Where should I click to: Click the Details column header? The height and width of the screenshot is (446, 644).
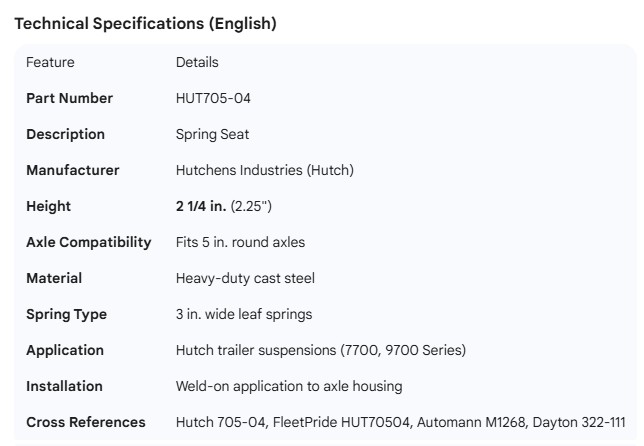point(197,62)
